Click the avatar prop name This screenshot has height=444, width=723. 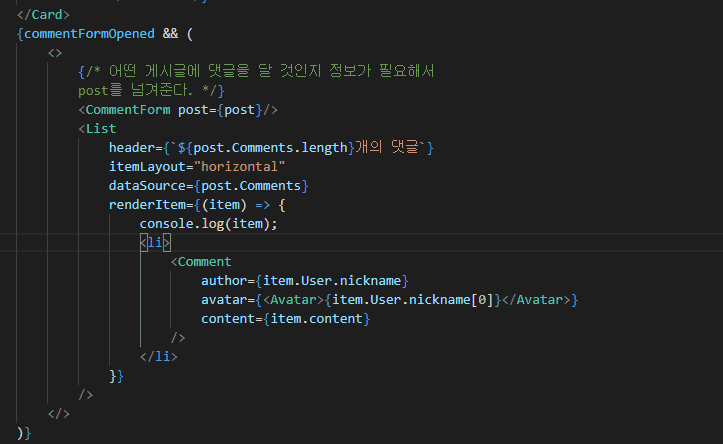click(224, 300)
